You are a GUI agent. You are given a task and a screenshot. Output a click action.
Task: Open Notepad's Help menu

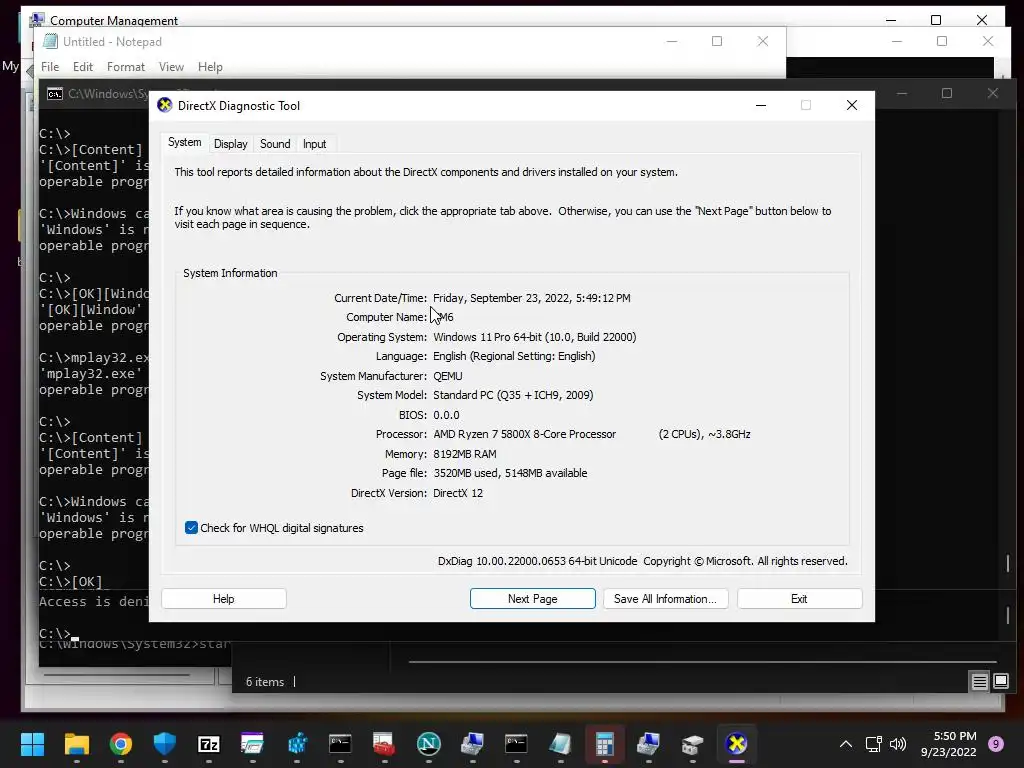click(x=210, y=67)
